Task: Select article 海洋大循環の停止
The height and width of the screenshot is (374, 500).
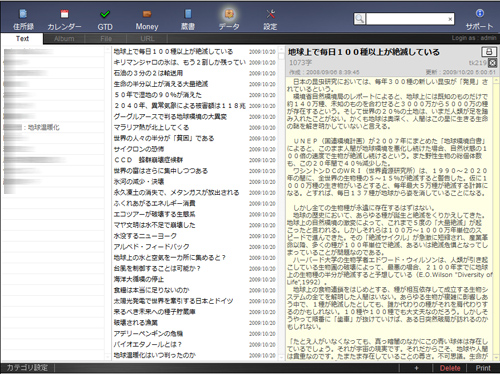Action: tap(195, 279)
